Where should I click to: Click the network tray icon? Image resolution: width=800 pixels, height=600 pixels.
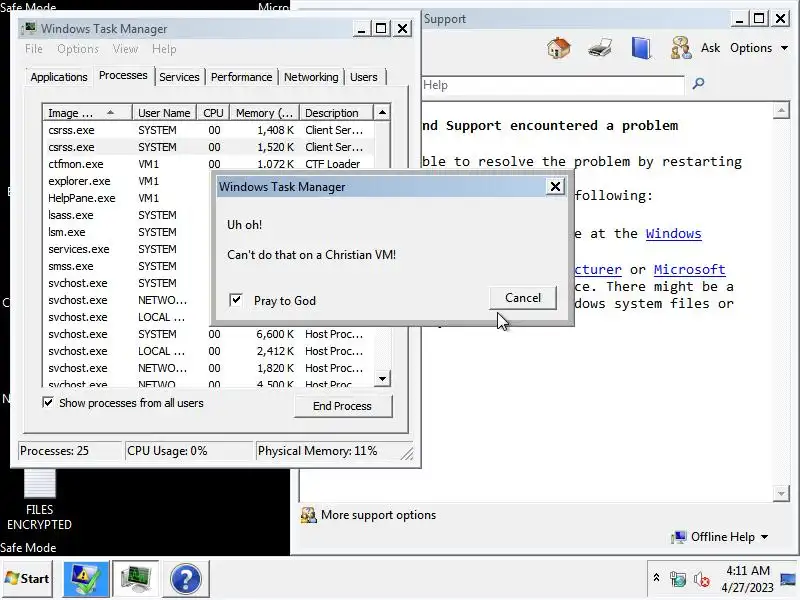pos(678,579)
